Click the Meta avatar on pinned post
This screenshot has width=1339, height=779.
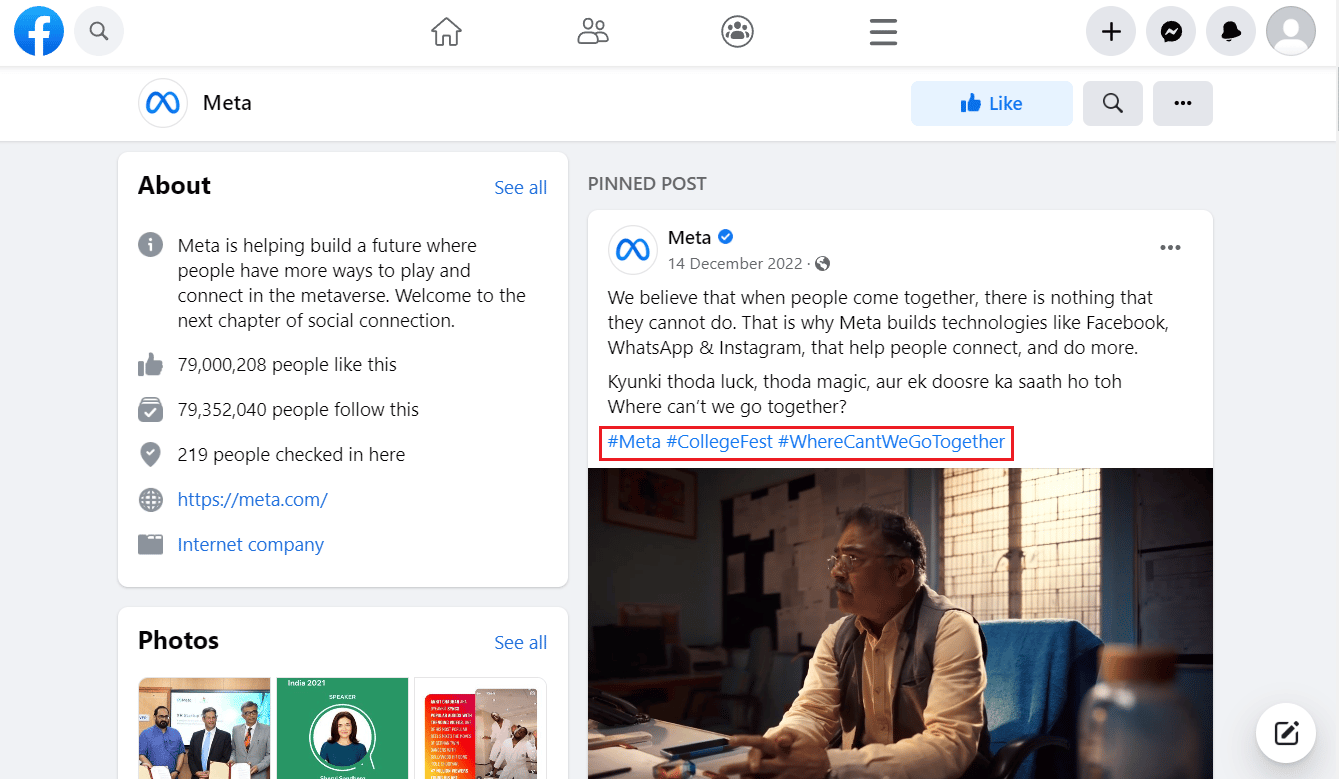[633, 250]
